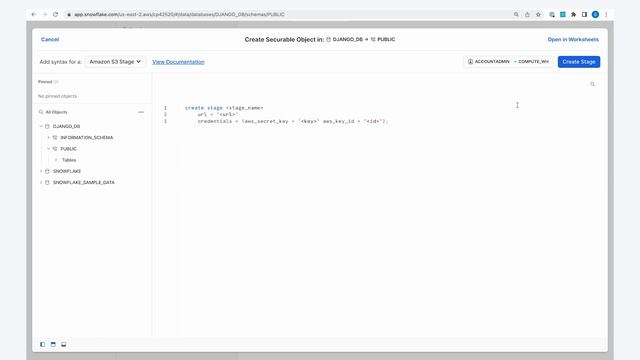Click the SNOWFLAKE database icon
This screenshot has width=640, height=360.
tap(47, 171)
